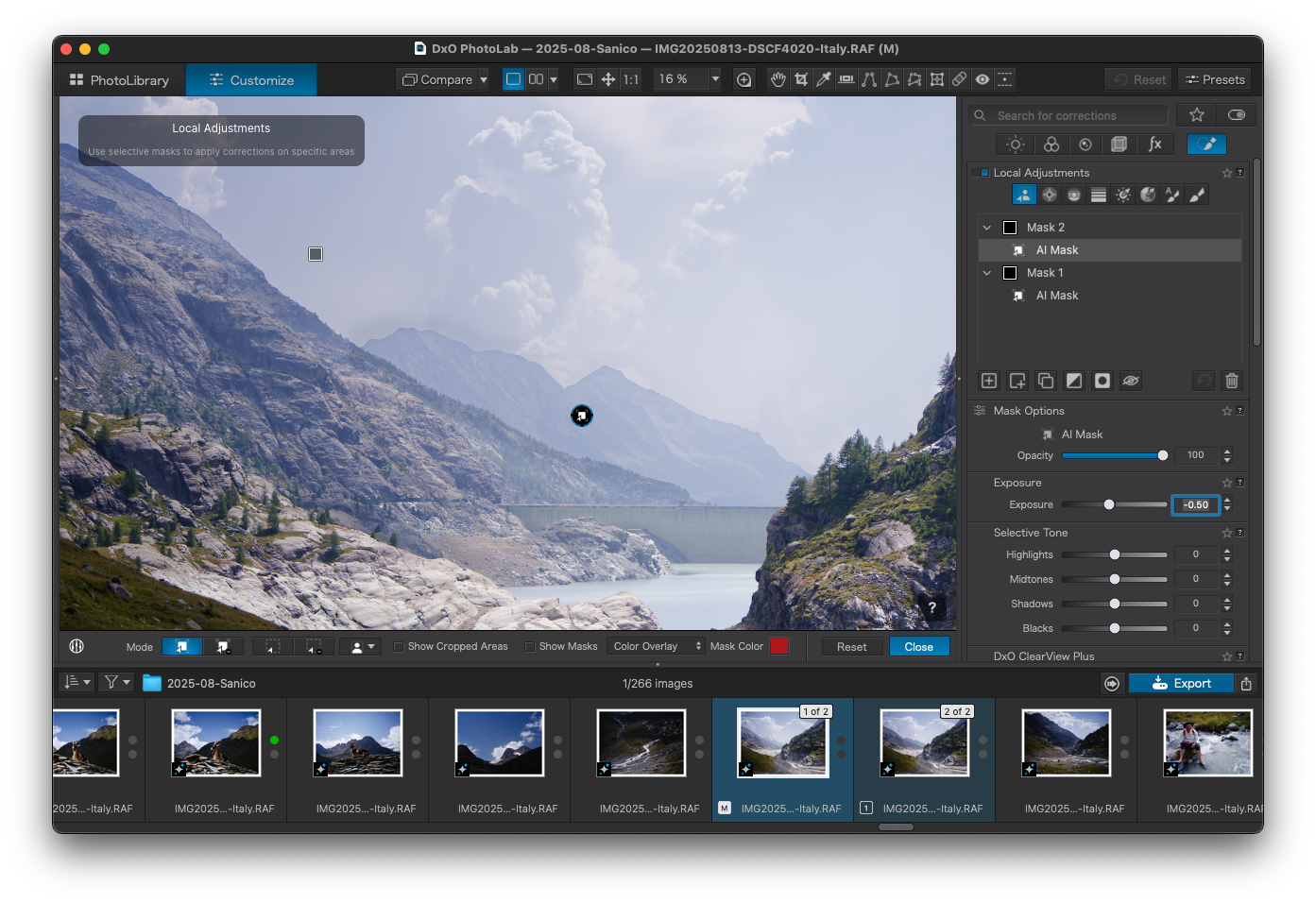Open the Presets menu
The height and width of the screenshot is (903, 1316).
1215,79
